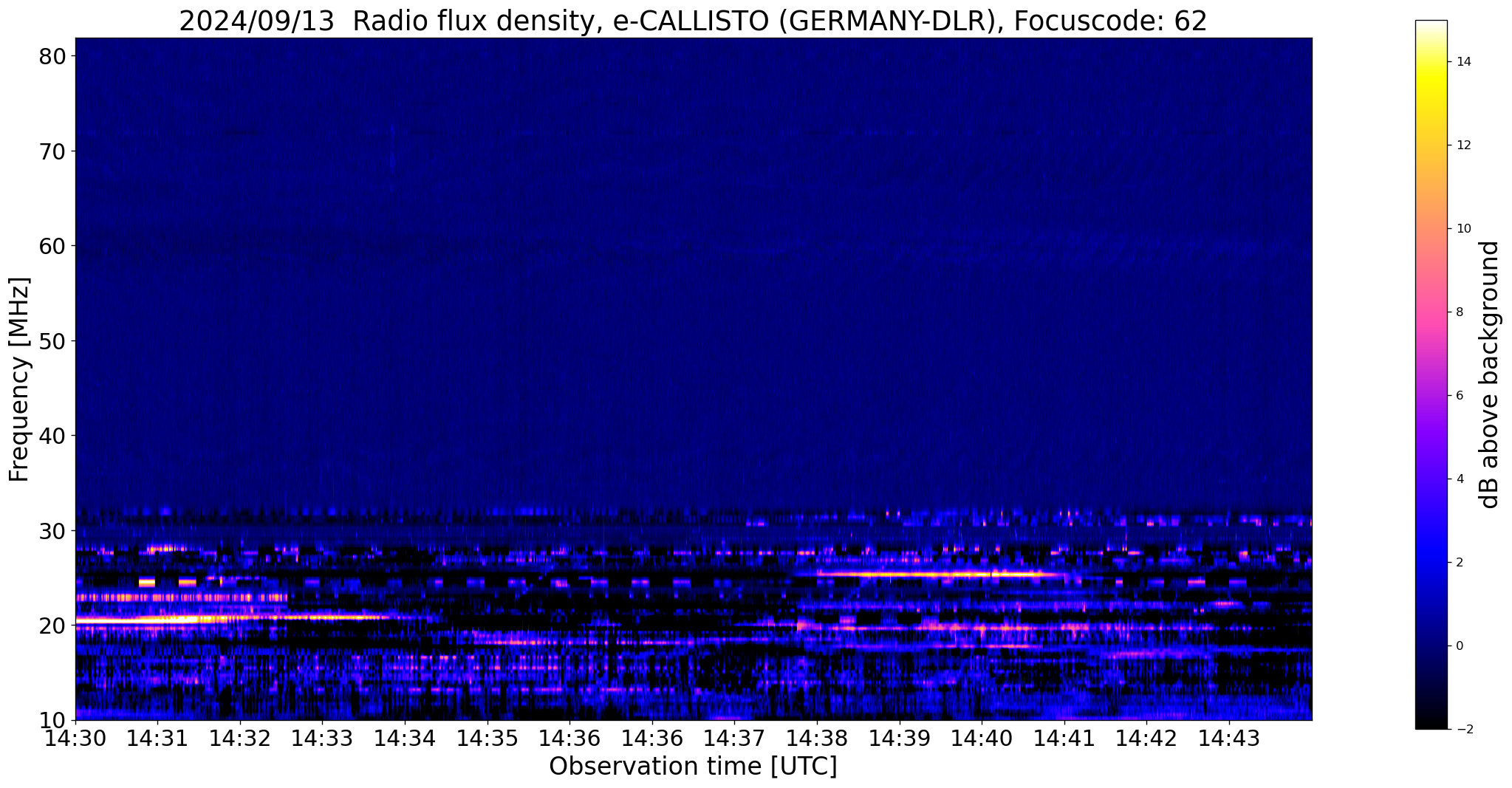Click the 'Observation time [UTC]' x-axis label
The width and height of the screenshot is (1512, 788).
pyautogui.click(x=693, y=766)
